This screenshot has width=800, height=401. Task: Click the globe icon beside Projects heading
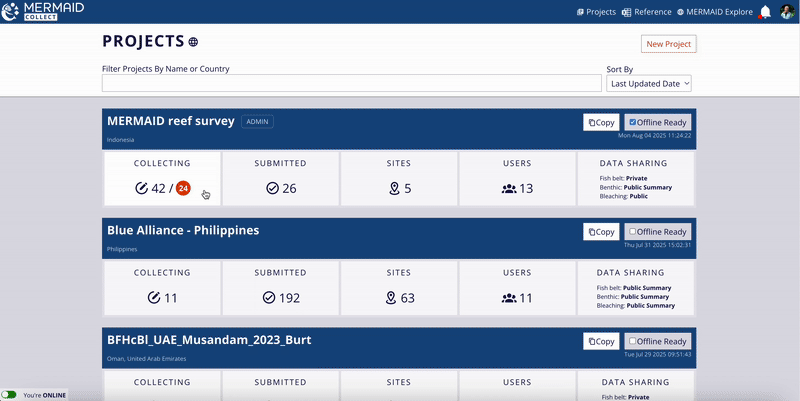(x=193, y=42)
